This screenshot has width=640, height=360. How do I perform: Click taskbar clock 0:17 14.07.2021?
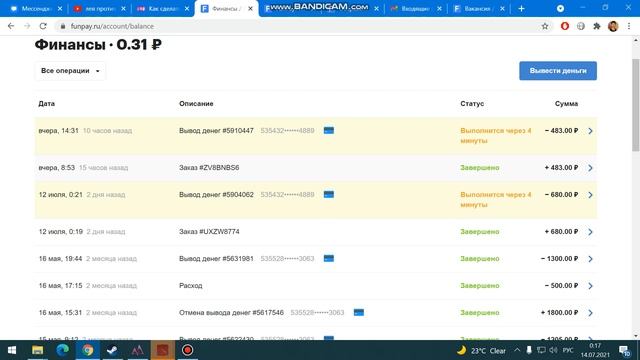[595, 350]
